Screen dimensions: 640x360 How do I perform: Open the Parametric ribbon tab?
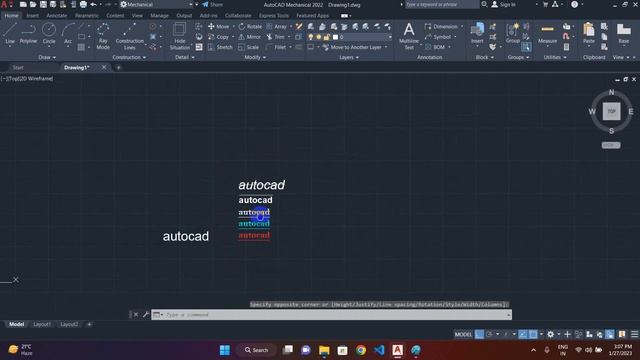click(87, 16)
